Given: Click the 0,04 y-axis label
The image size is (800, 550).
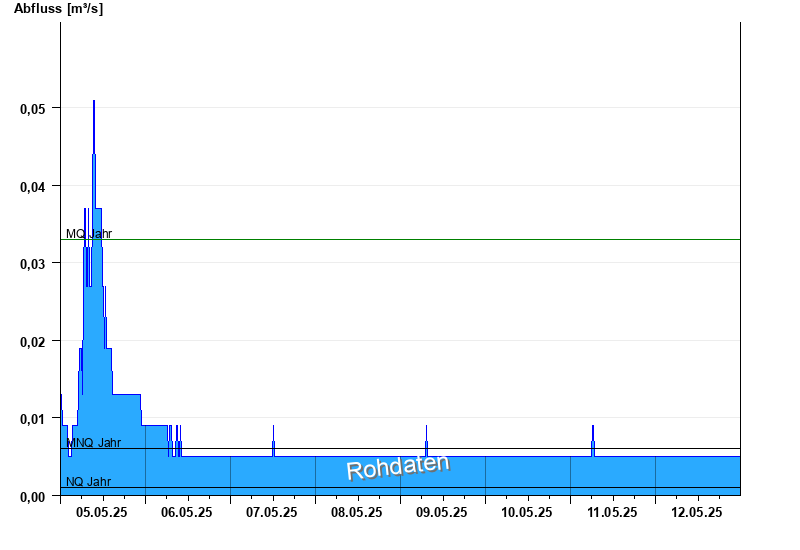Looking at the screenshot, I should [33, 187].
